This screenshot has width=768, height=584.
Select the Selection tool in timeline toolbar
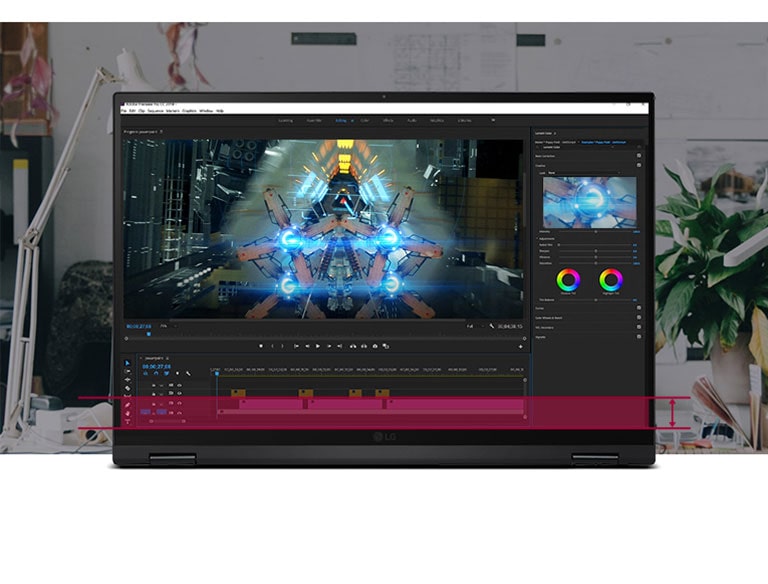click(128, 364)
